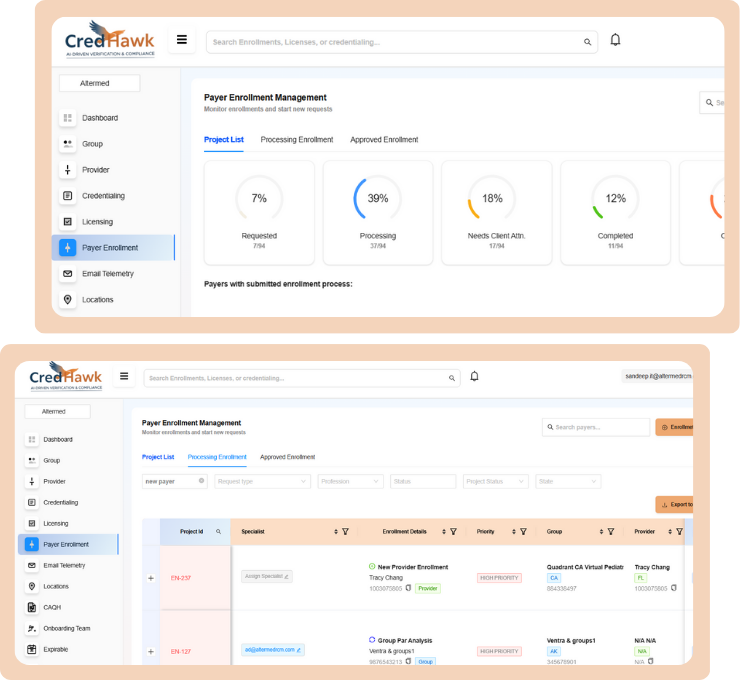740x680 pixels.
Task: Open the Onboarding Team sidebar icon
Action: coord(33,628)
